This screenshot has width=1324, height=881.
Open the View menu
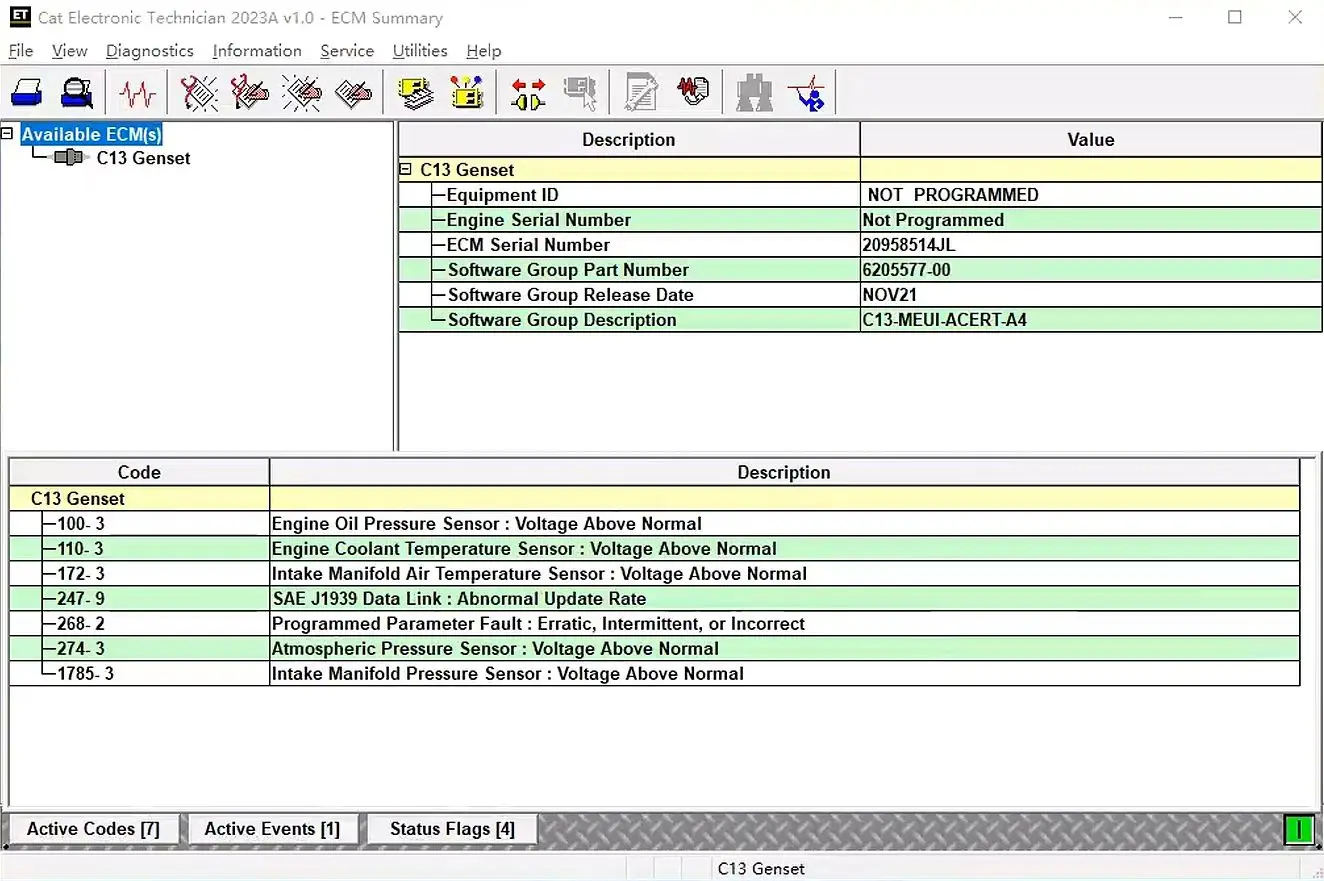(x=70, y=51)
